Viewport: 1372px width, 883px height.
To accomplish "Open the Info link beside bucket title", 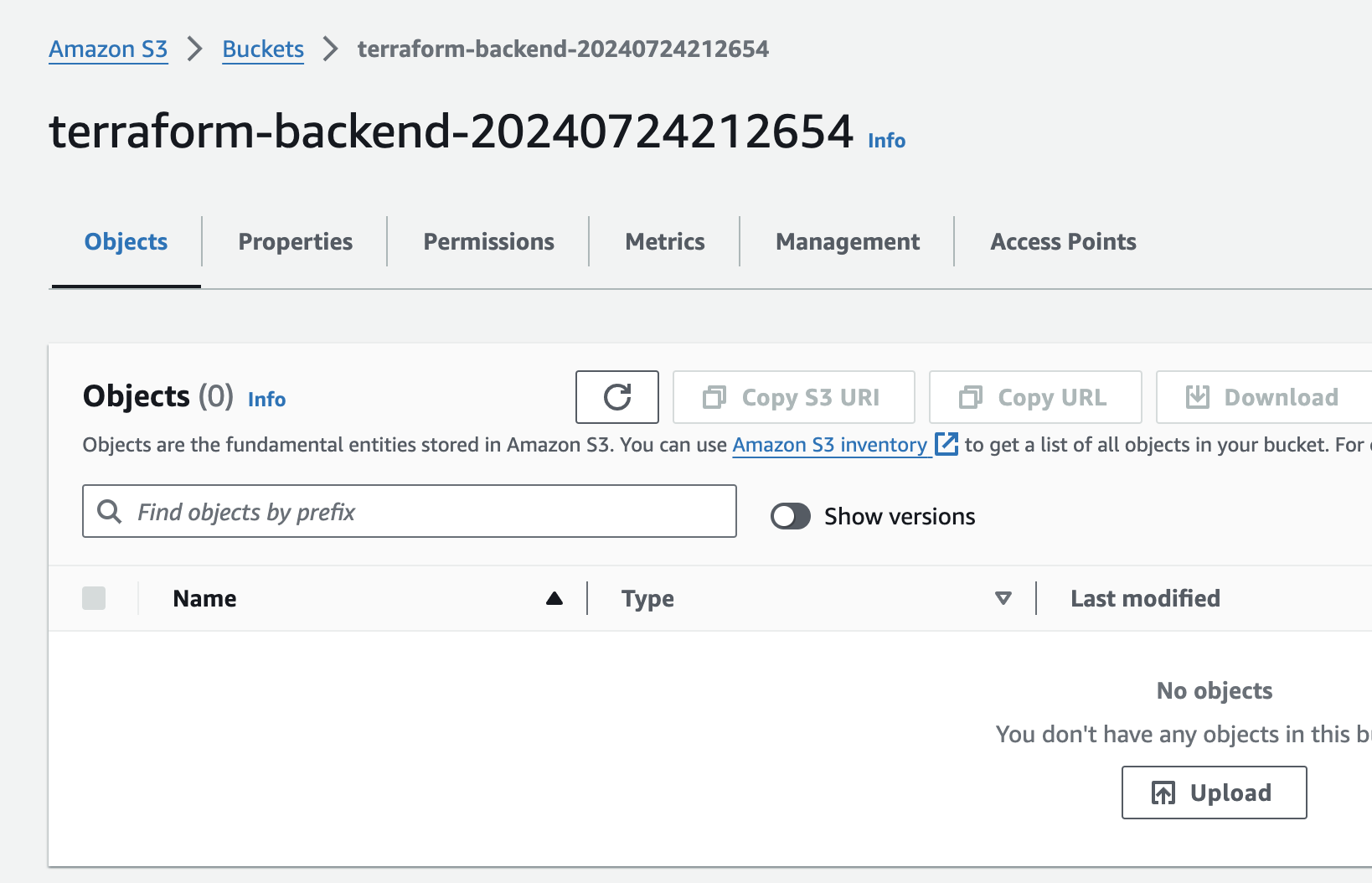I will tap(886, 141).
